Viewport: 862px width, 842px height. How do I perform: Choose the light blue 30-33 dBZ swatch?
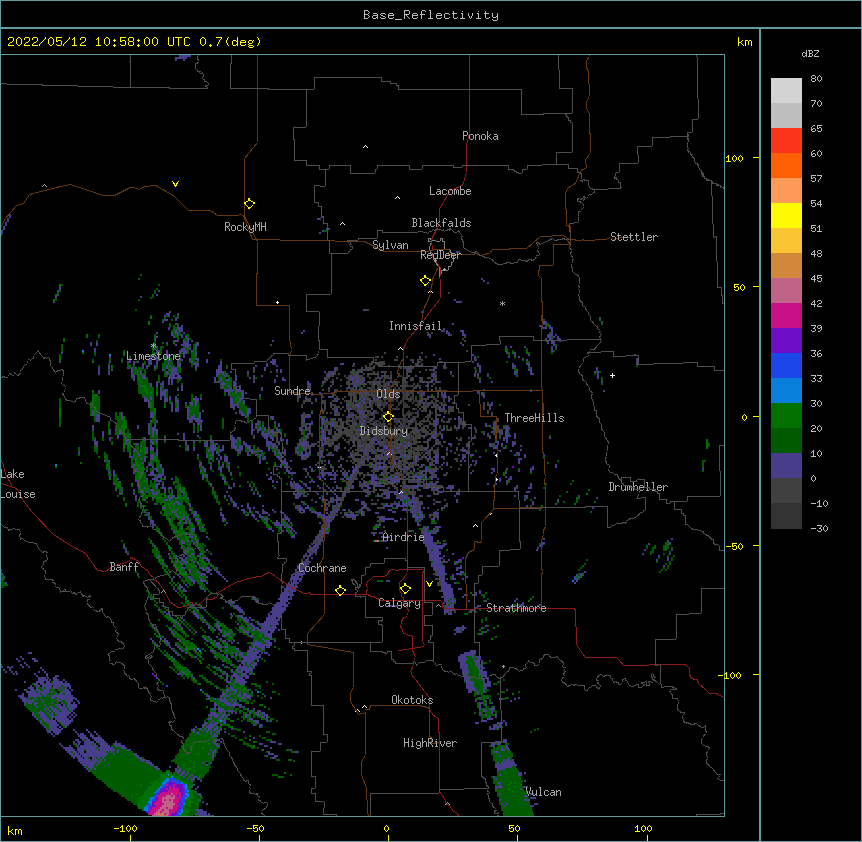[786, 390]
